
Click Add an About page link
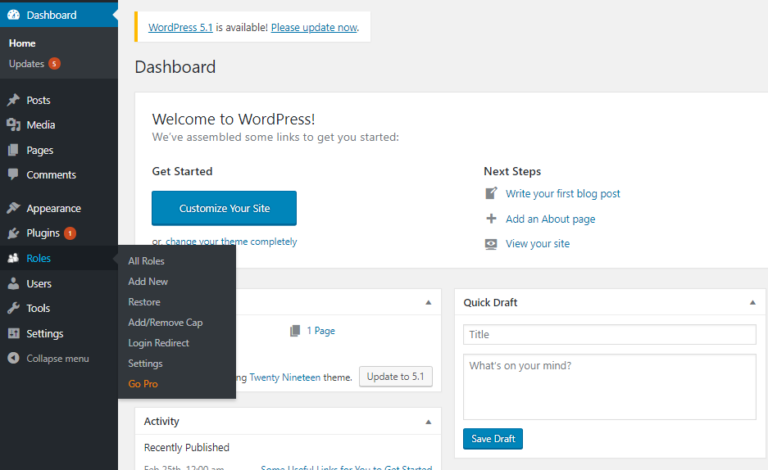pos(550,219)
